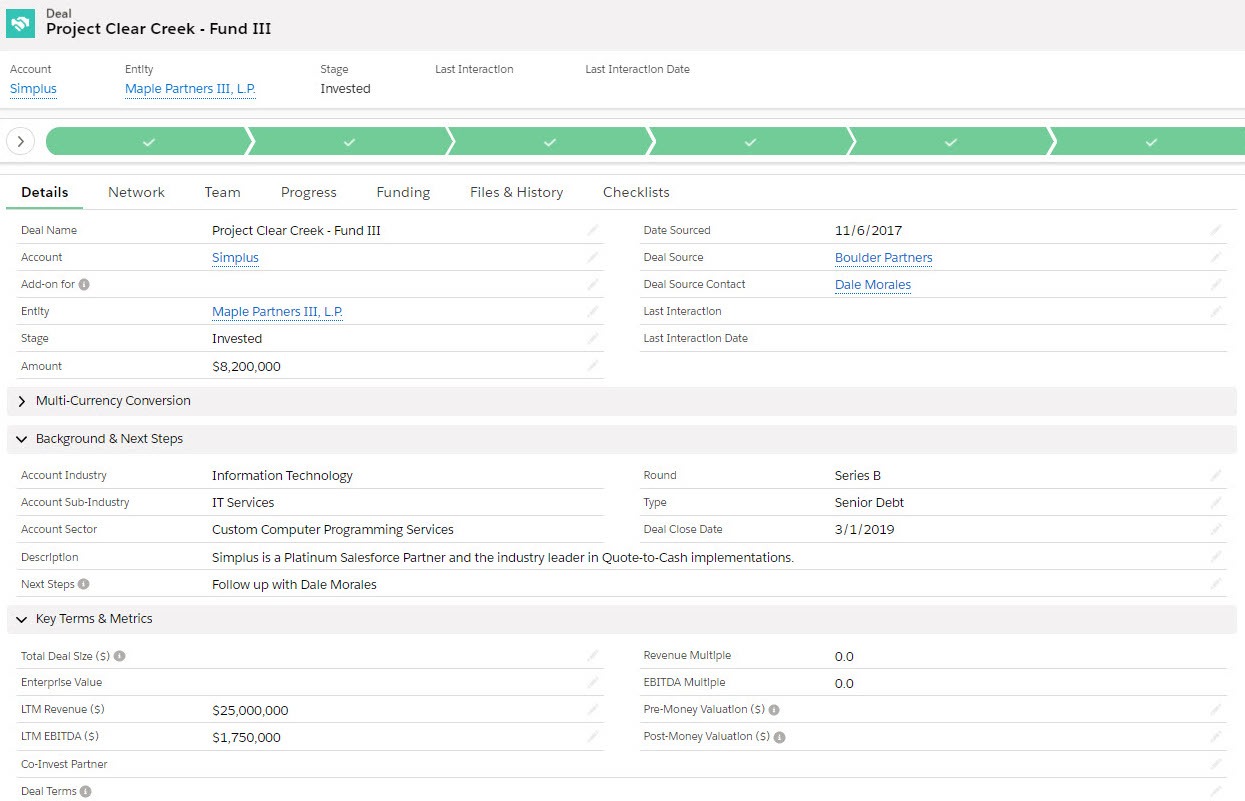Switch to the Progress tab
This screenshot has height=801, width=1245.
[308, 192]
